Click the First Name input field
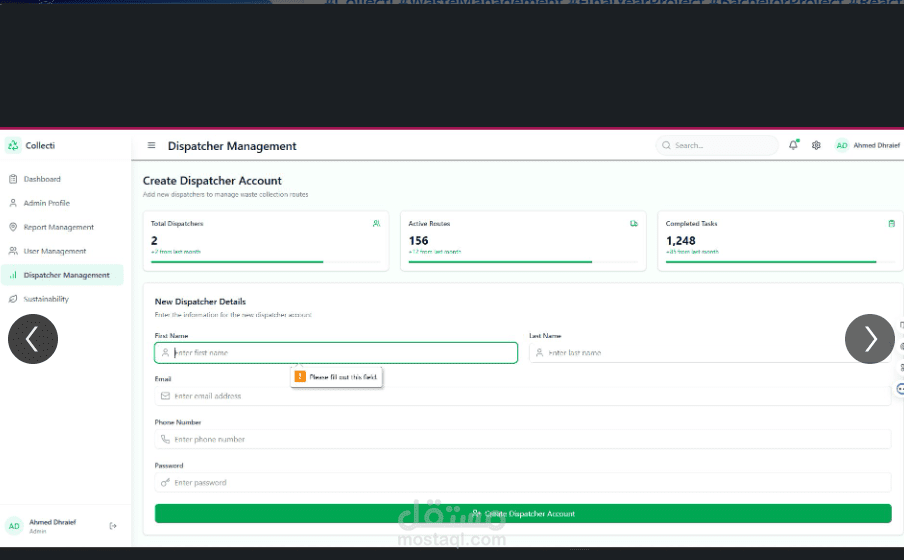The image size is (904, 560). tap(336, 352)
